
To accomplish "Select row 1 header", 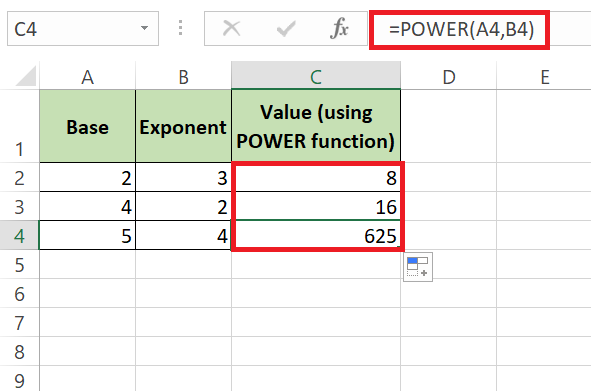I will coord(20,126).
